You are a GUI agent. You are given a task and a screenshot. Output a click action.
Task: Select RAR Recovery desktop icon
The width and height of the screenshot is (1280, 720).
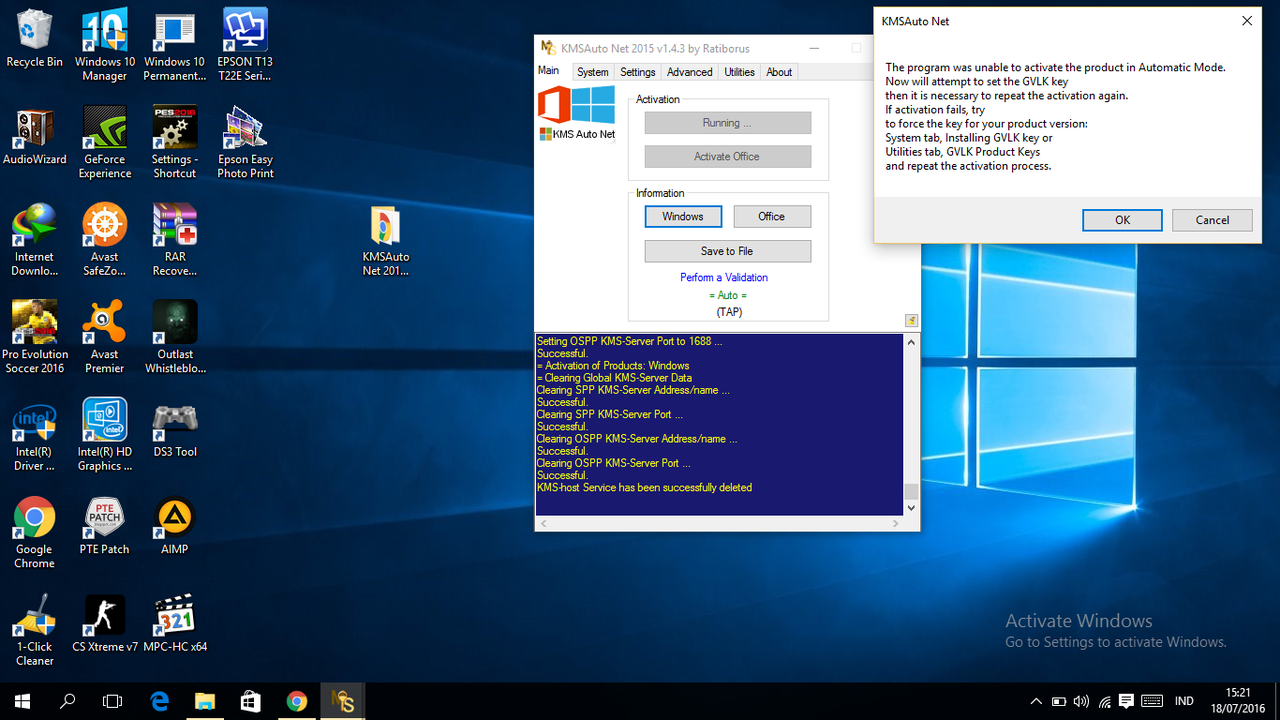[x=174, y=240]
